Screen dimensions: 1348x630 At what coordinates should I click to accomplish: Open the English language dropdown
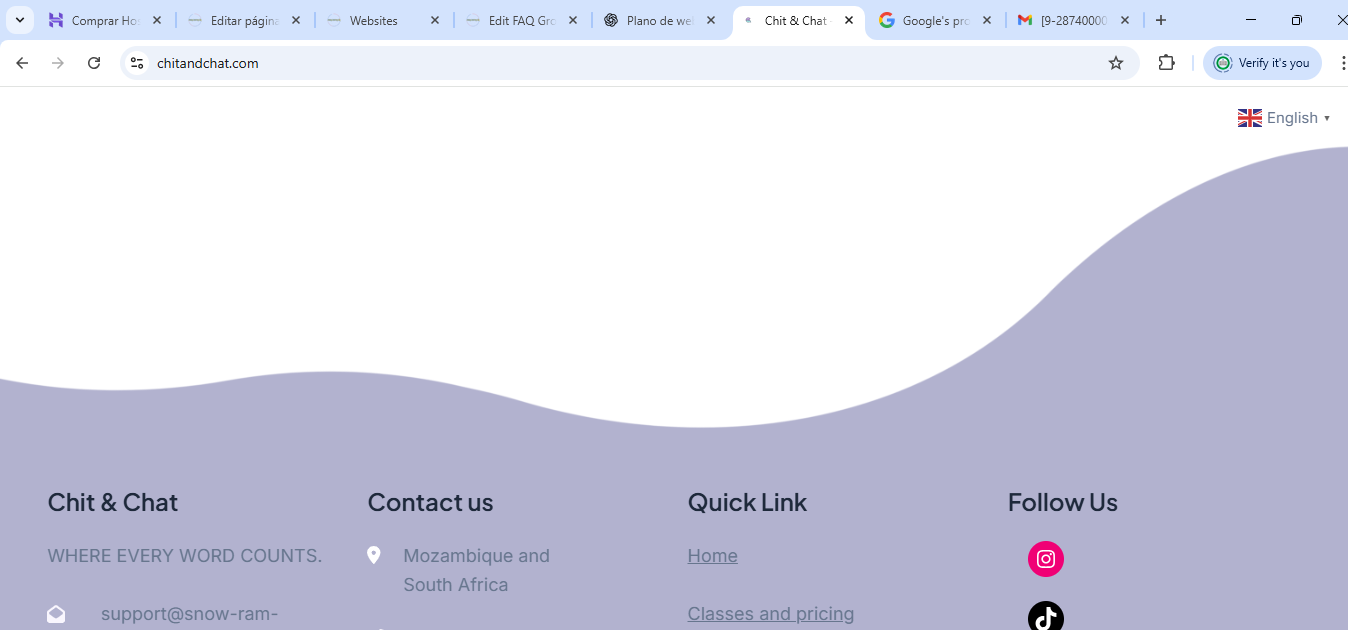tap(1284, 118)
